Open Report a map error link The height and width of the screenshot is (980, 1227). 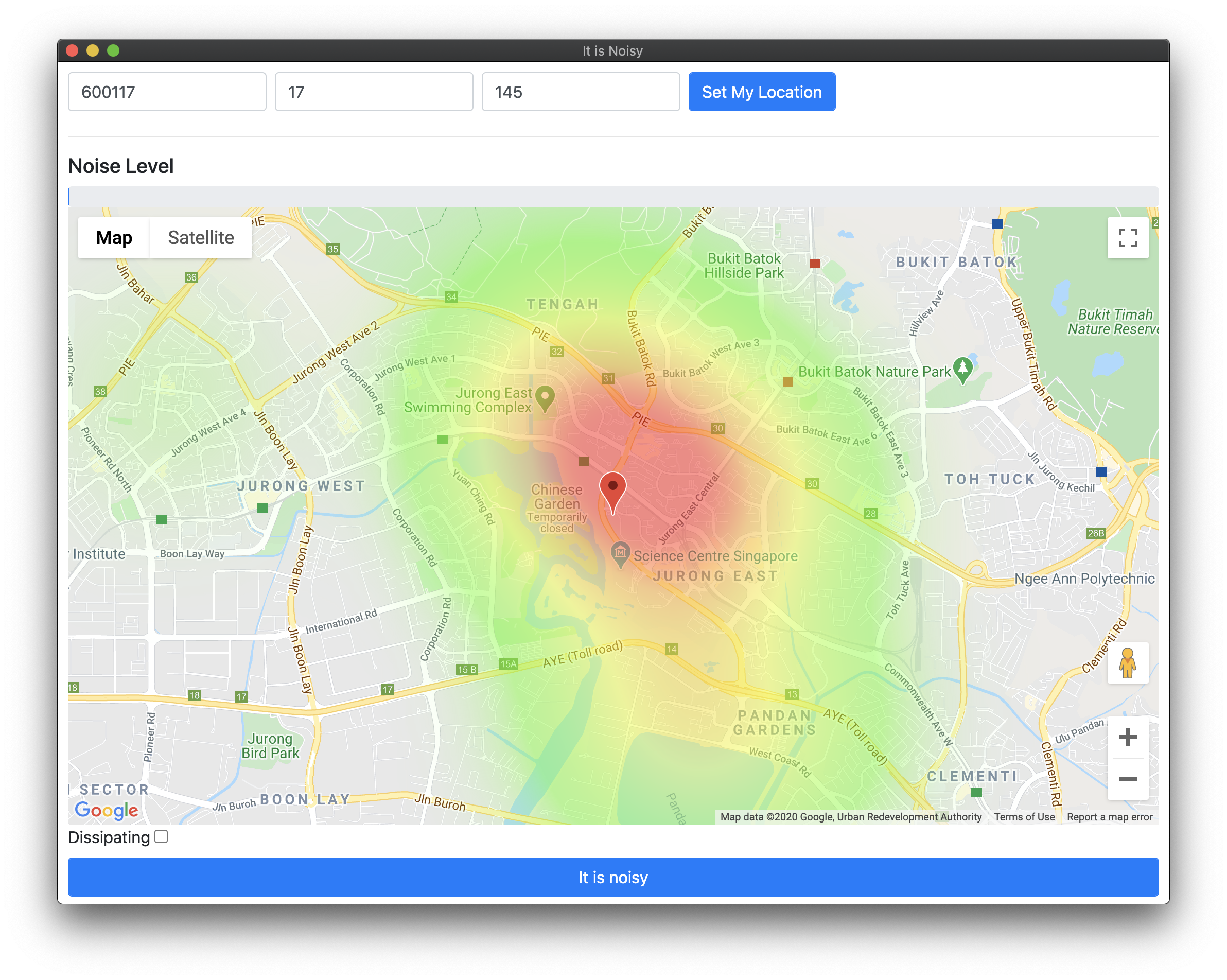coord(1109,817)
